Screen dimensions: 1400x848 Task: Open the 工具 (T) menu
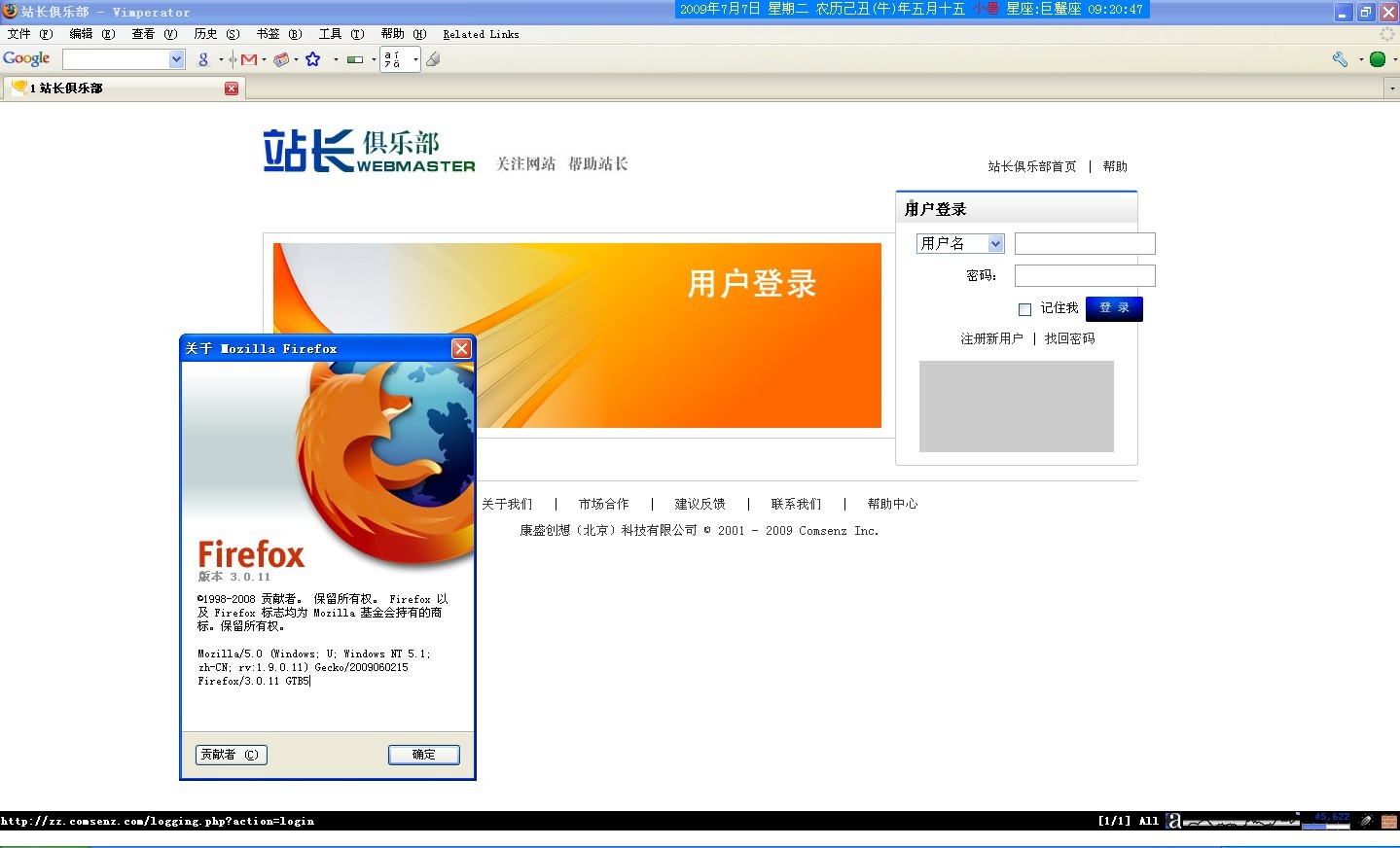point(341,34)
